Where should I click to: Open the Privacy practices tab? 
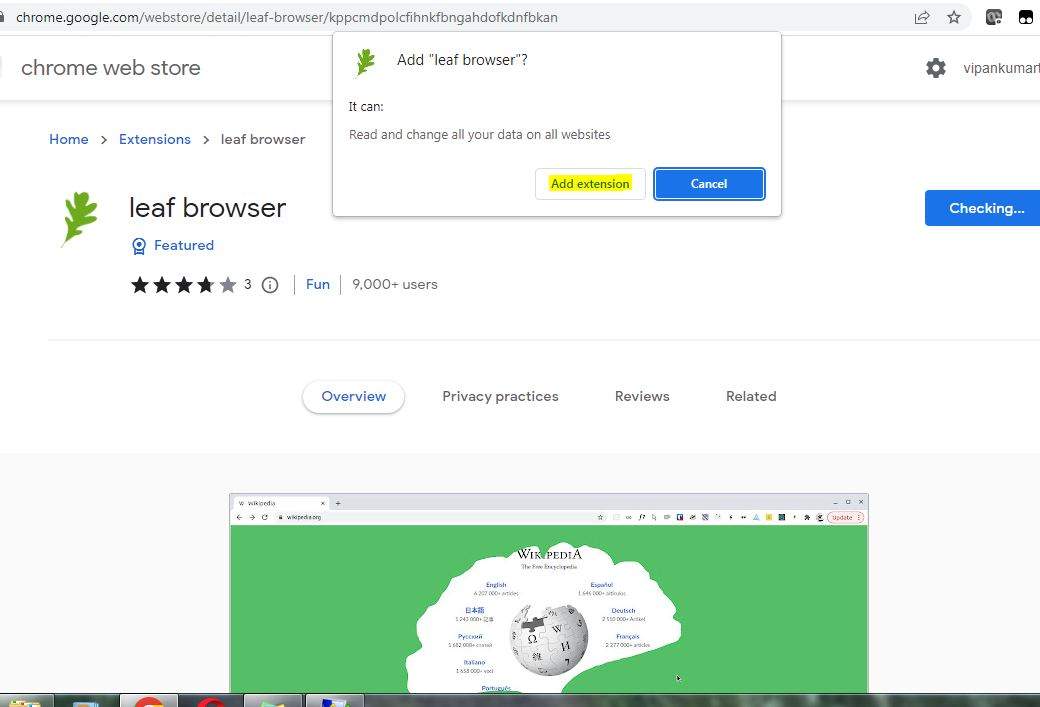tap(500, 397)
